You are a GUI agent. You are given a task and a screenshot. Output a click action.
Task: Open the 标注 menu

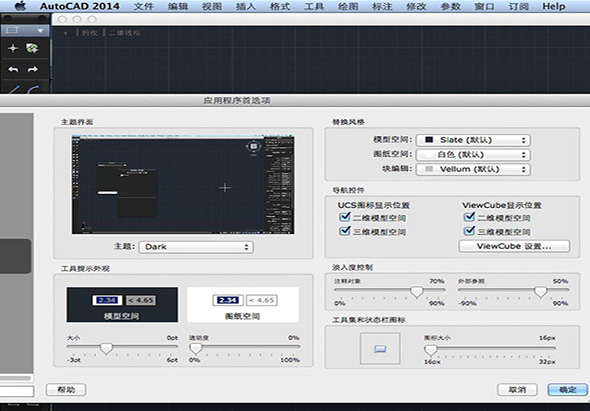click(x=382, y=6)
